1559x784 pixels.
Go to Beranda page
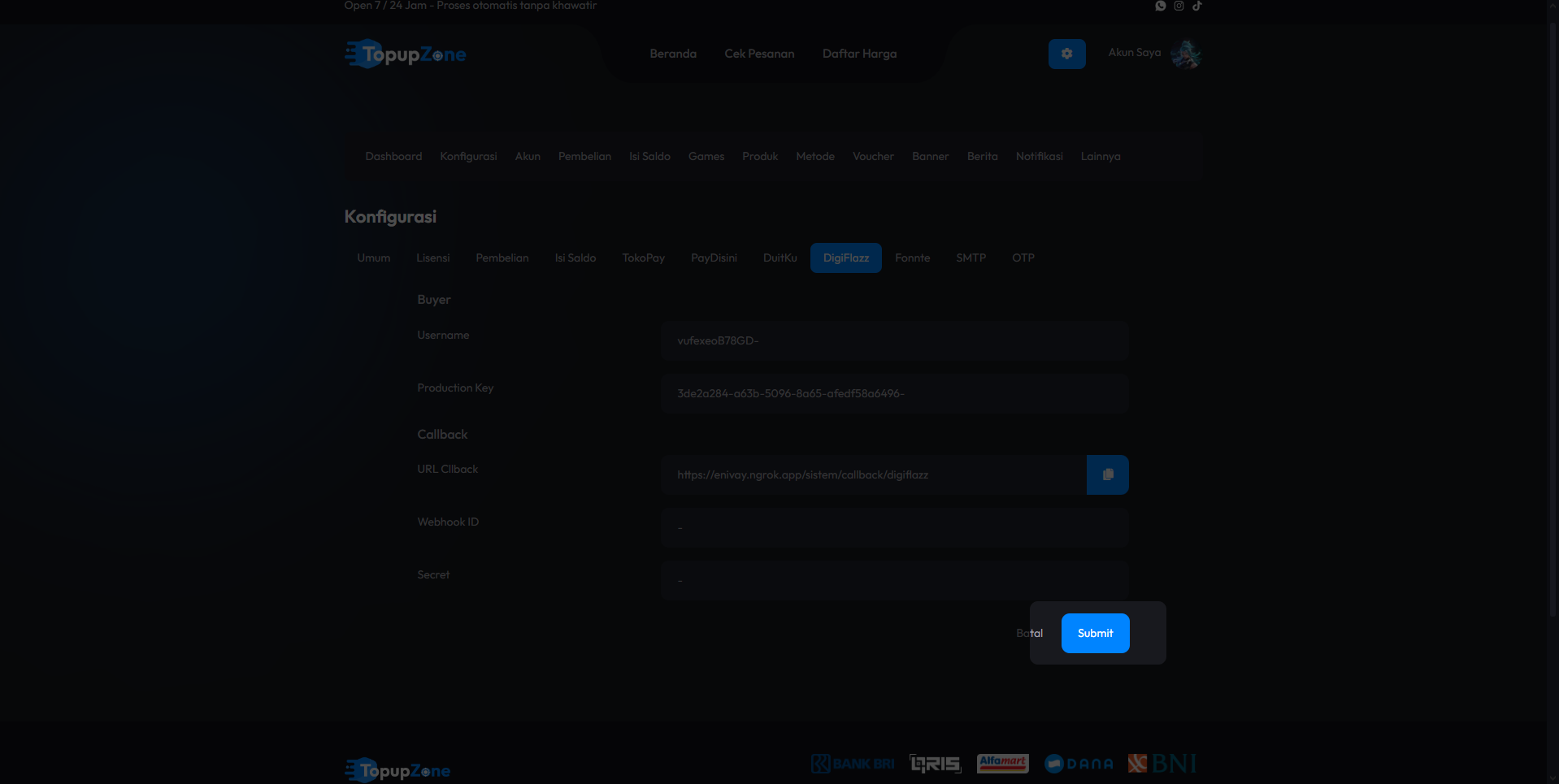tap(673, 54)
